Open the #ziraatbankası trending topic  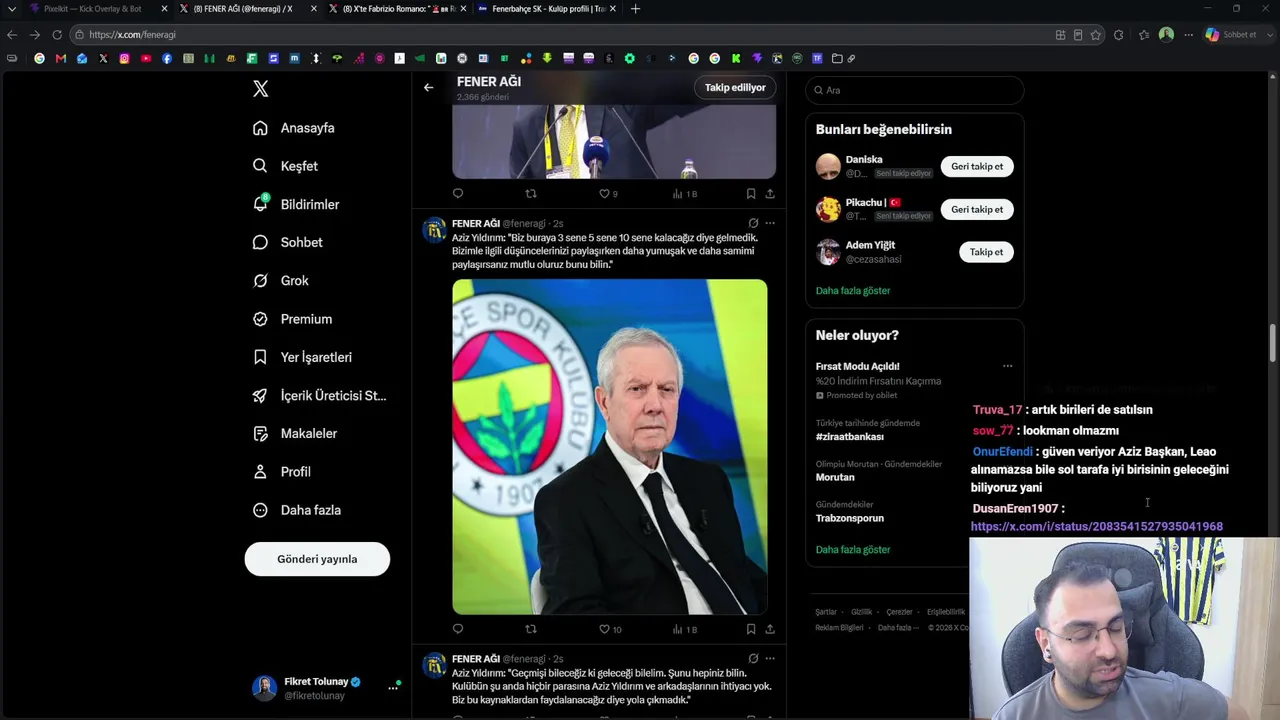(x=850, y=437)
